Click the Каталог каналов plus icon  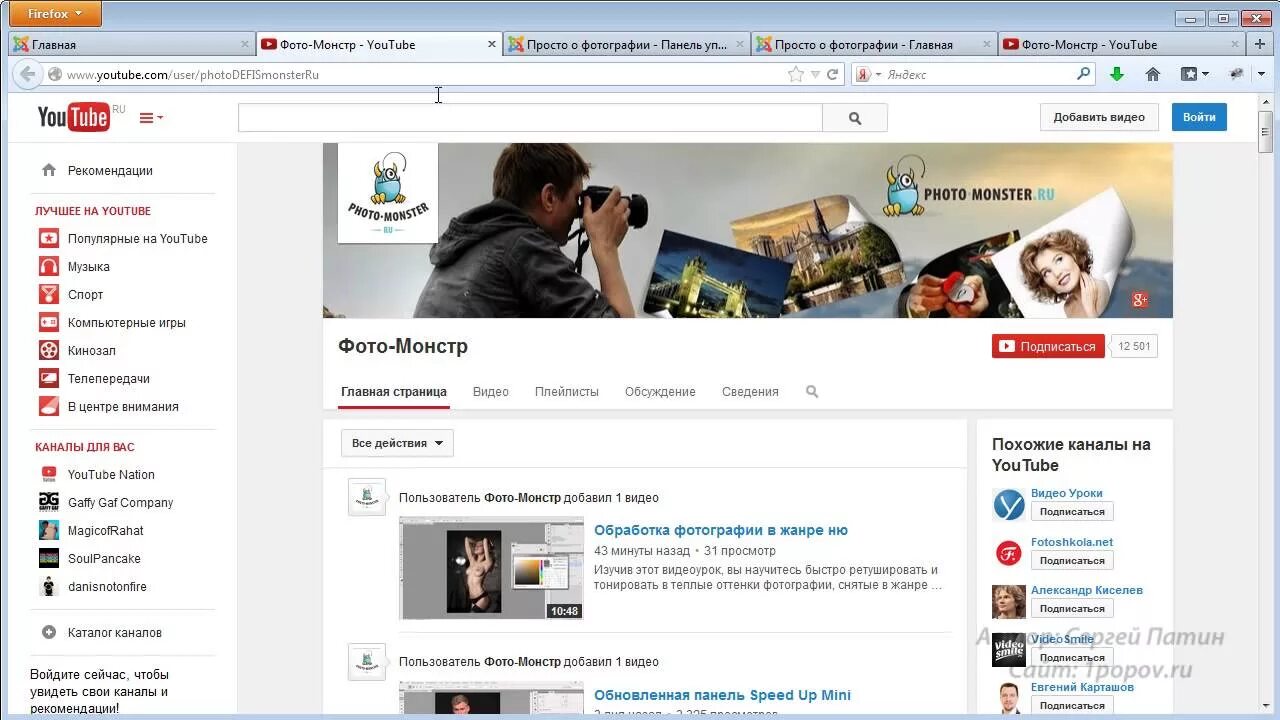pos(49,632)
